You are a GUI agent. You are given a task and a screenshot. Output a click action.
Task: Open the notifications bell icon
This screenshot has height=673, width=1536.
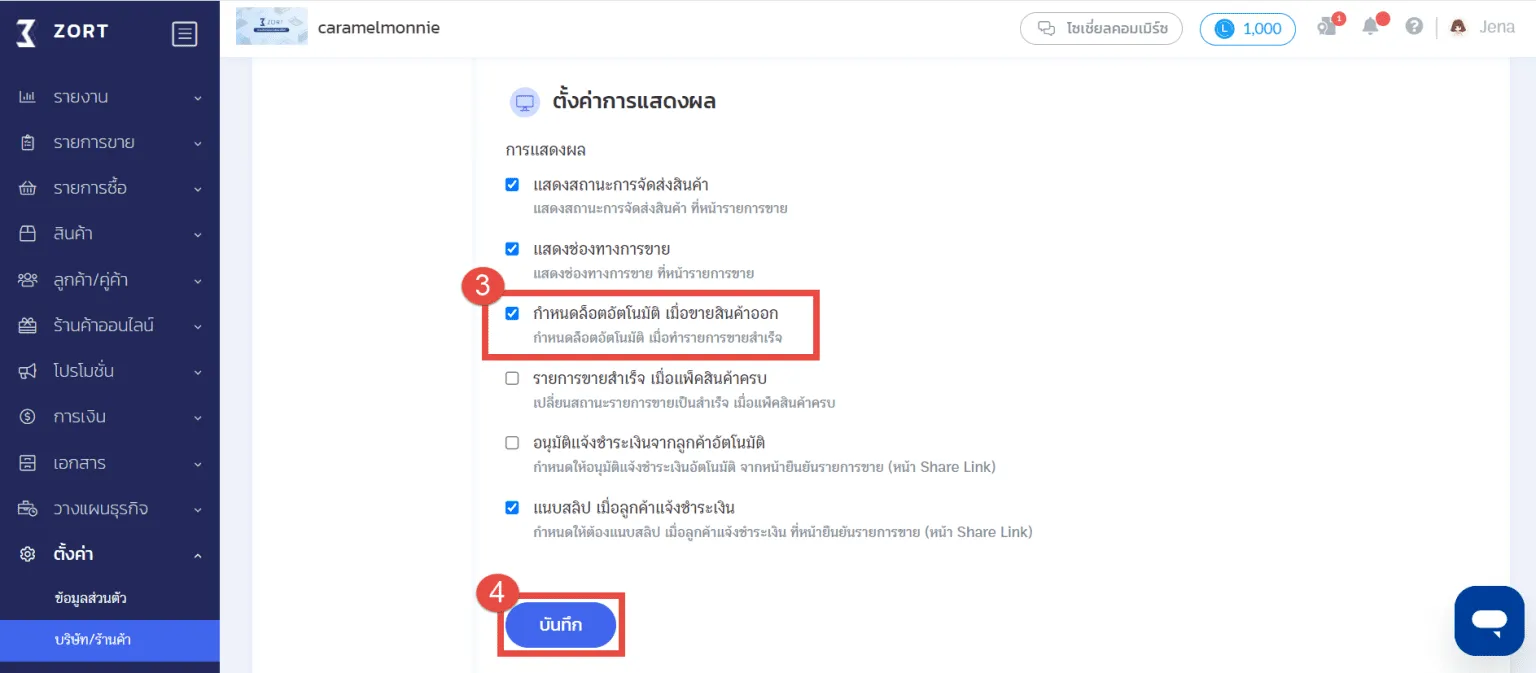pos(1371,27)
